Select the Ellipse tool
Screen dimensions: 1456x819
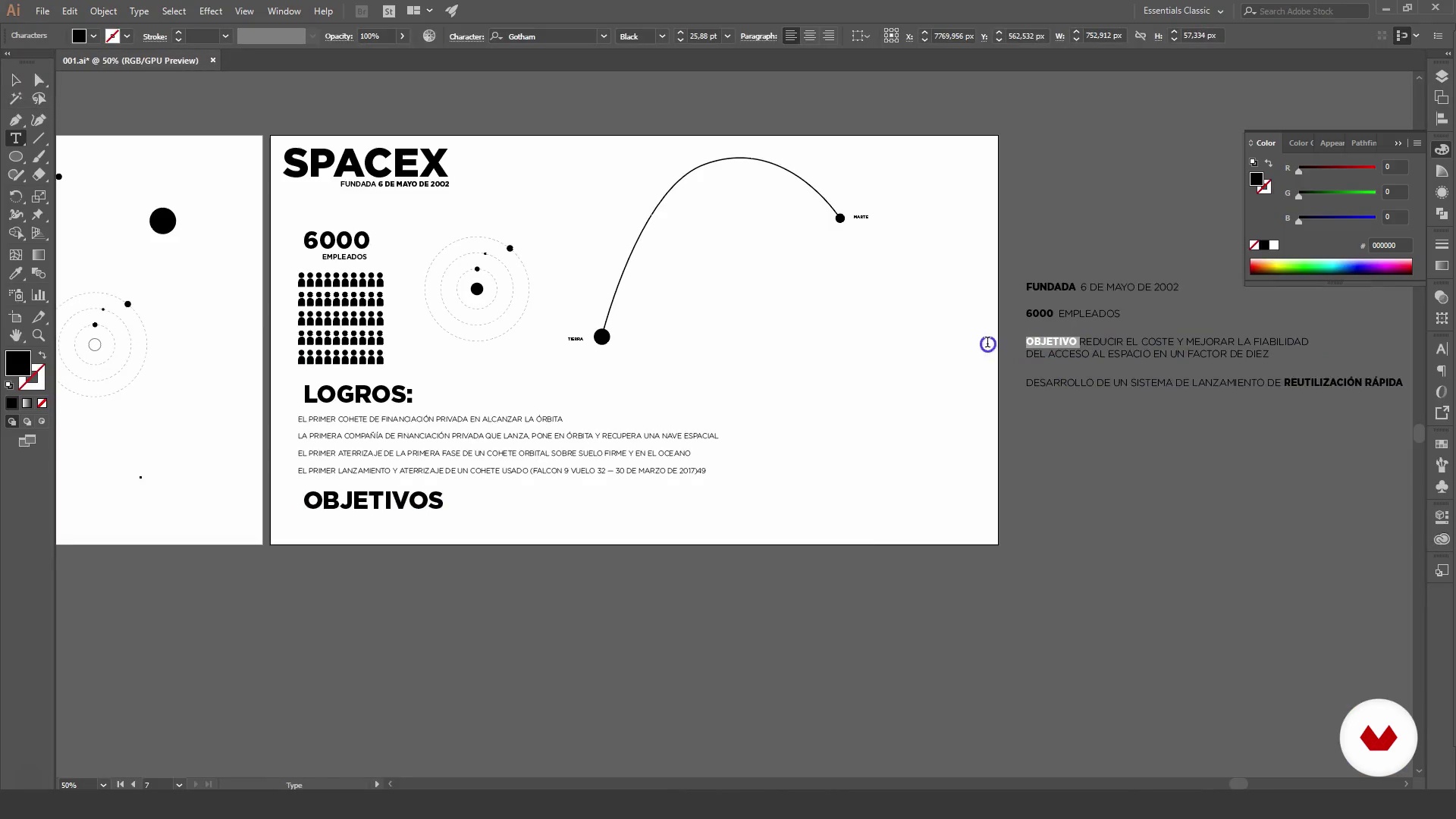(15, 157)
